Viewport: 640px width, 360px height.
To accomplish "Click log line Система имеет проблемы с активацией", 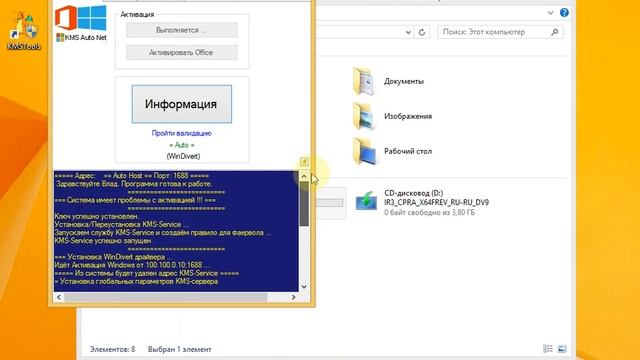I will point(135,200).
